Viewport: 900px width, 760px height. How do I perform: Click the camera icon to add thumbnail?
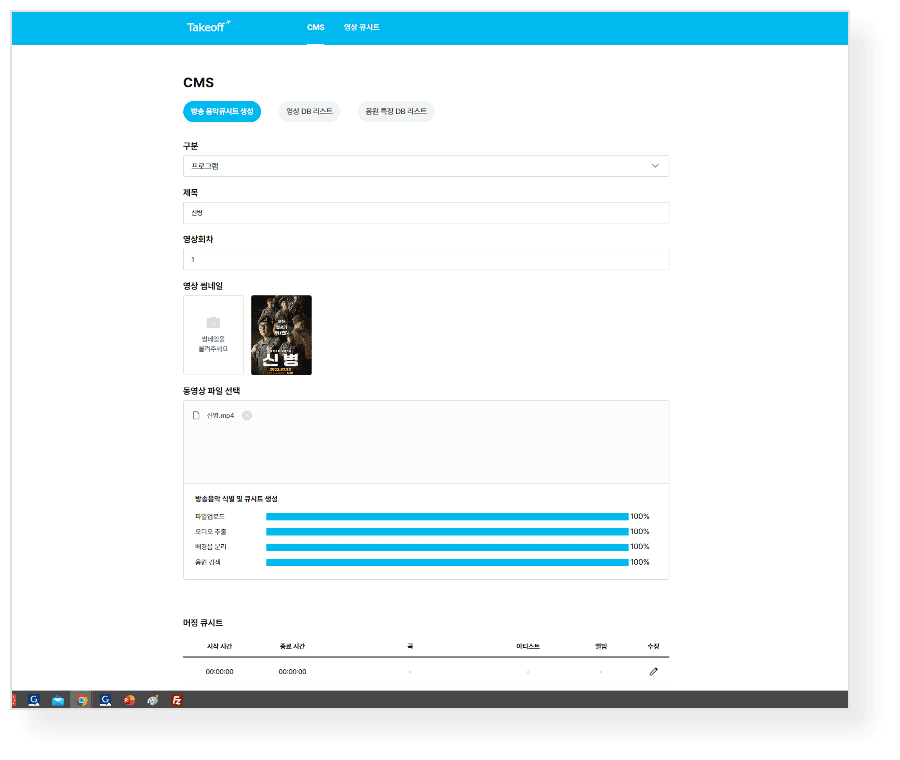pyautogui.click(x=213, y=323)
